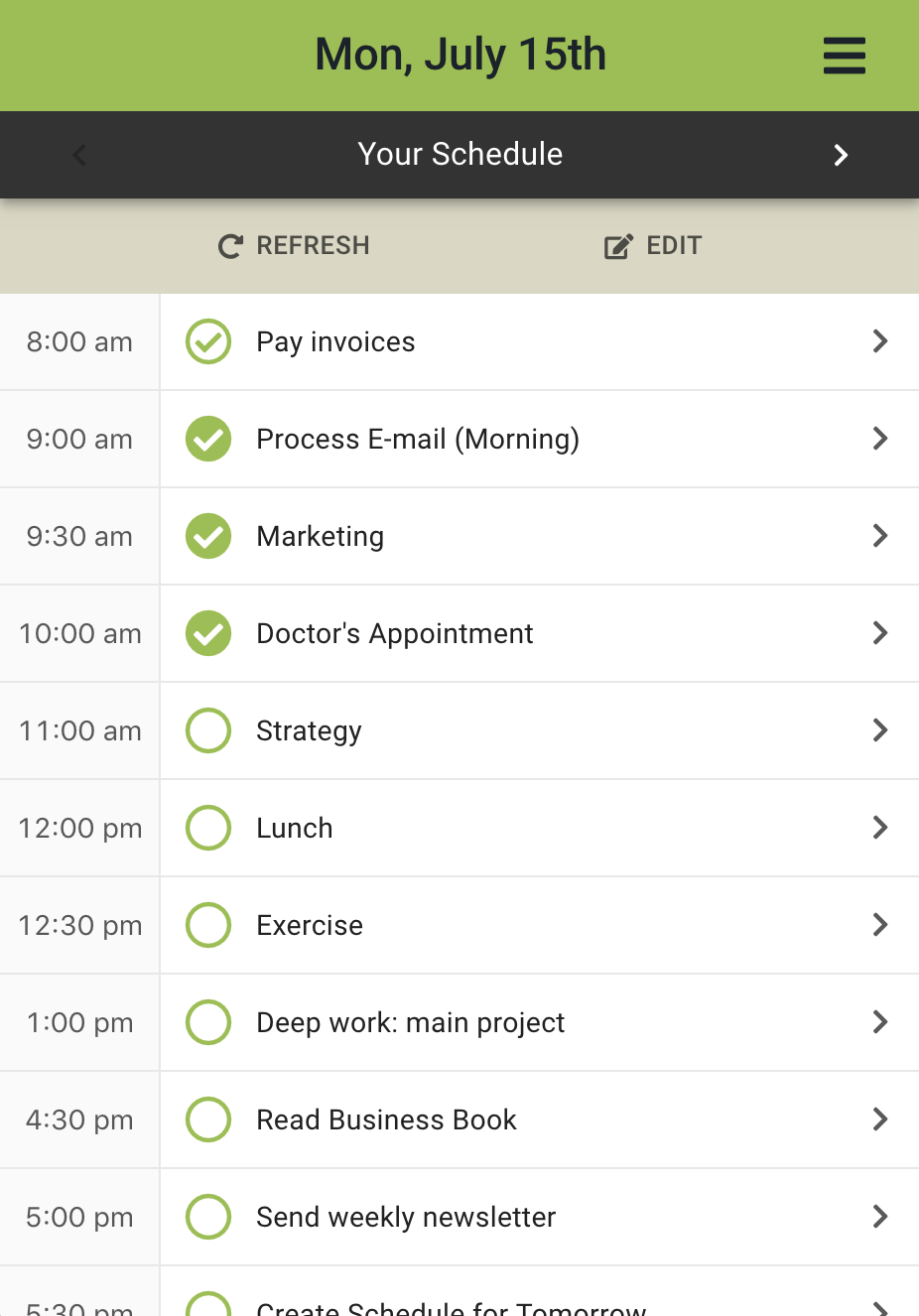Mark Strategy task as complete
This screenshot has width=919, height=1316.
[208, 730]
